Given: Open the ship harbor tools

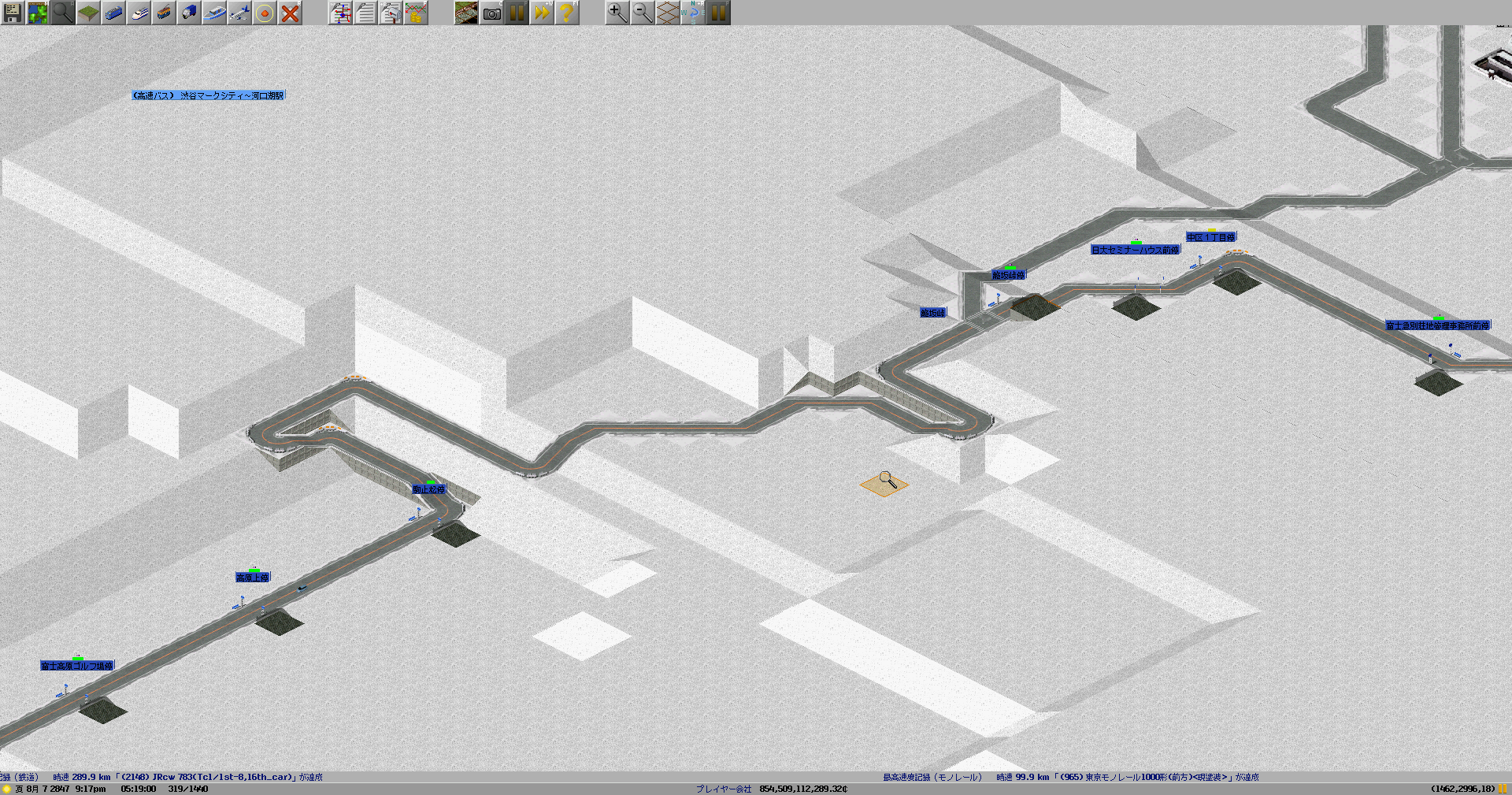Looking at the screenshot, I should [214, 13].
